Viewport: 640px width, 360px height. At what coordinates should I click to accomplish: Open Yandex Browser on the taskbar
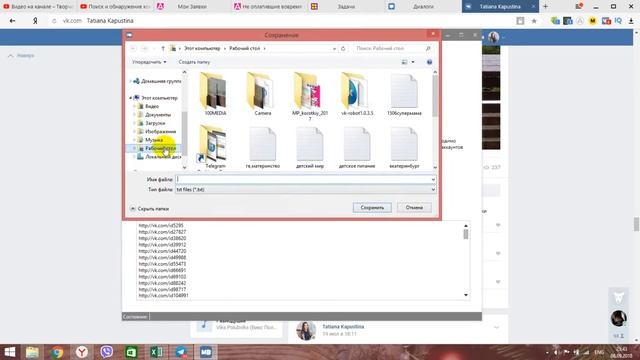tap(82, 352)
